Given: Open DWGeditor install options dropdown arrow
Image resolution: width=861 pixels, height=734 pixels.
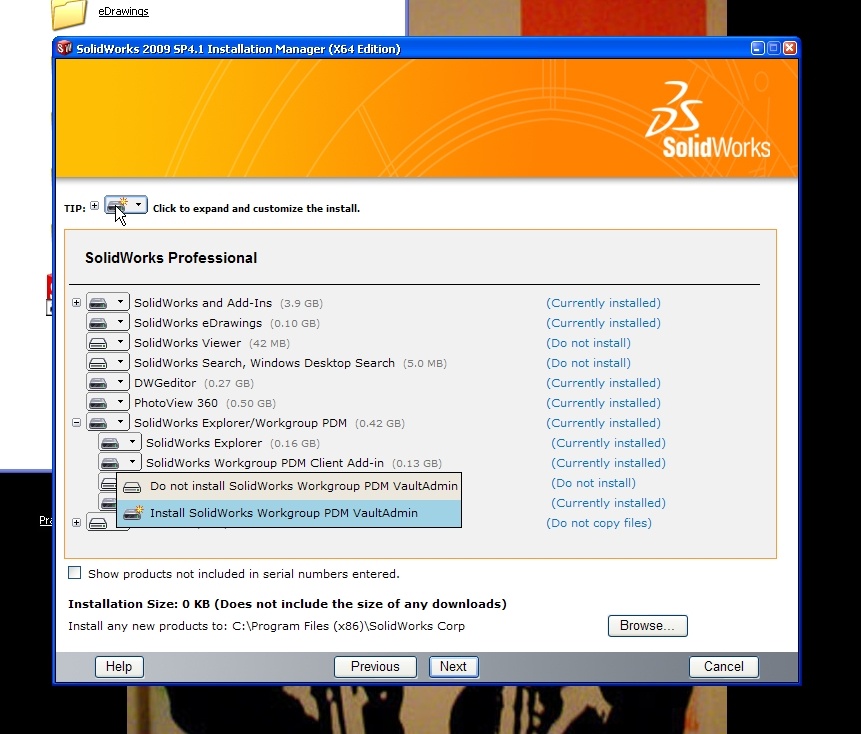Looking at the screenshot, I should click(x=120, y=383).
